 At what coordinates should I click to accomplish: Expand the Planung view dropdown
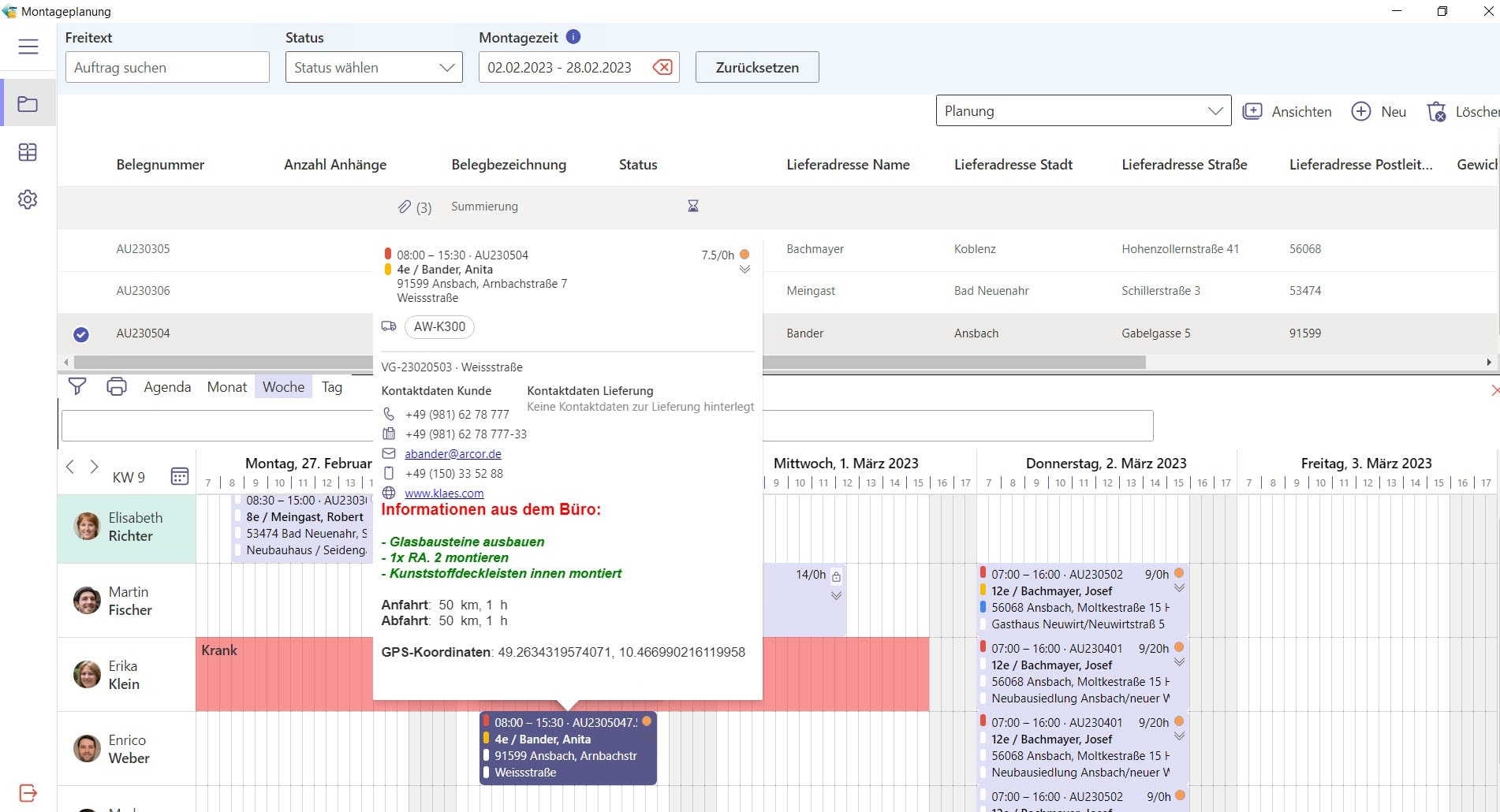(x=1083, y=111)
